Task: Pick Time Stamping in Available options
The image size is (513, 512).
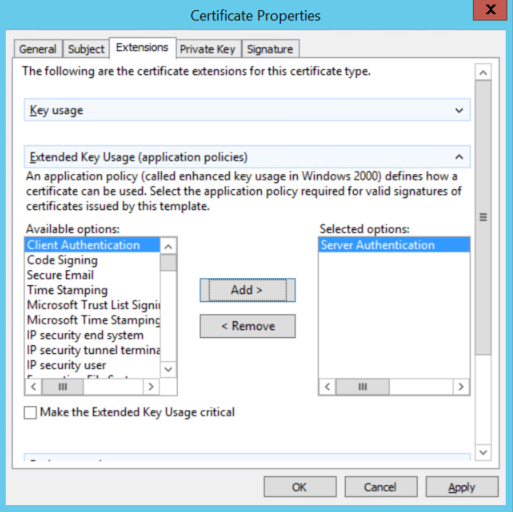Action: point(93,290)
